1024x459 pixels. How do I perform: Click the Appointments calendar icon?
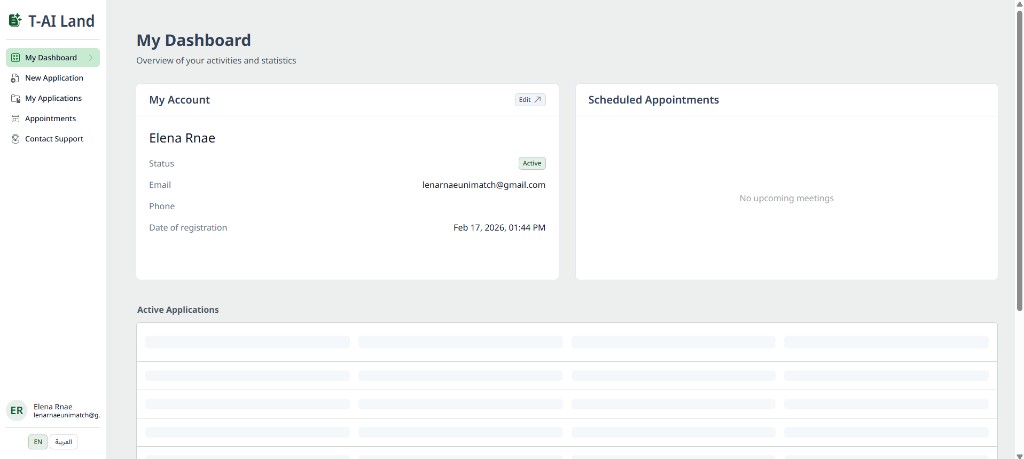point(16,119)
